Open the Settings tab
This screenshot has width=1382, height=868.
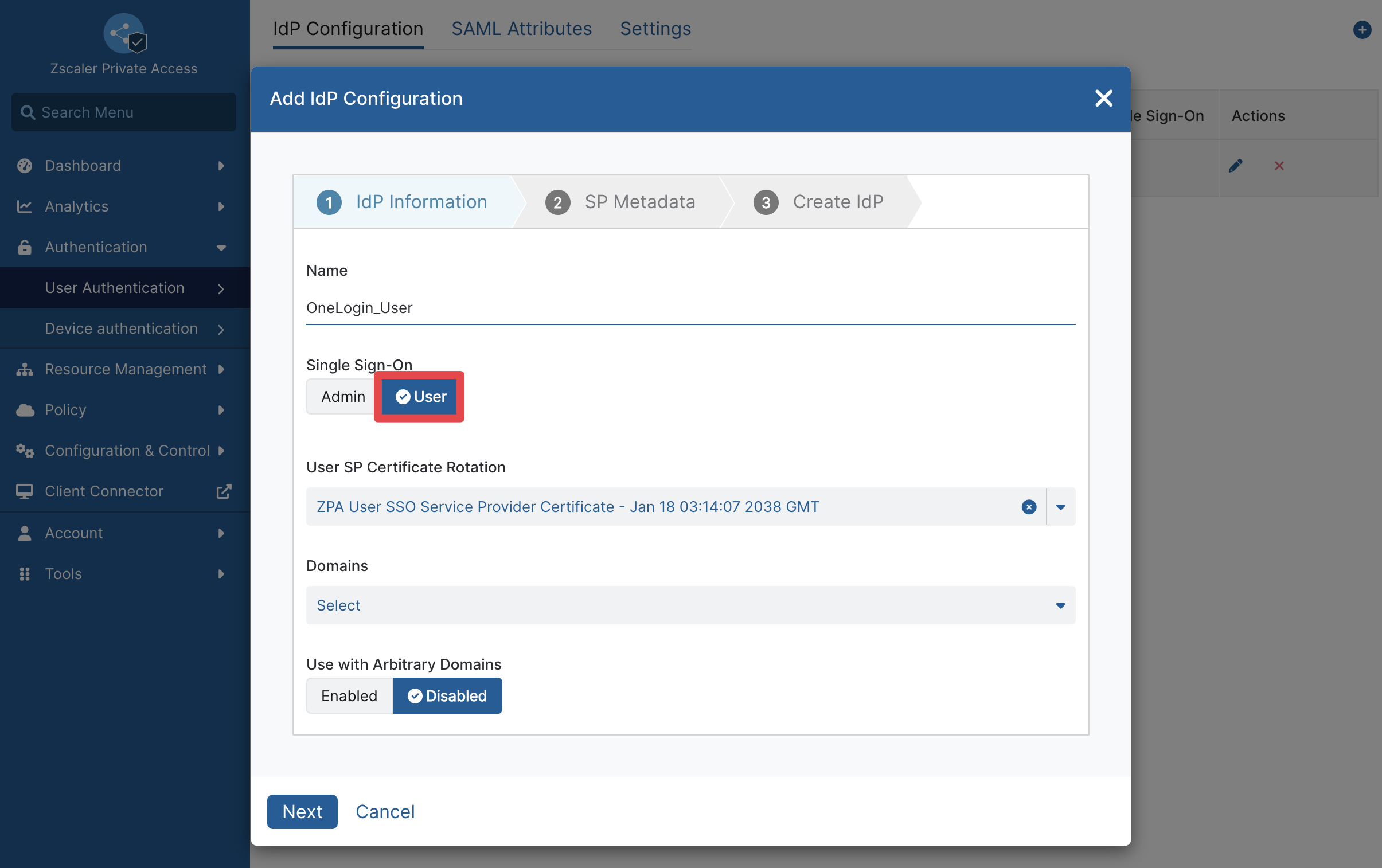[655, 29]
